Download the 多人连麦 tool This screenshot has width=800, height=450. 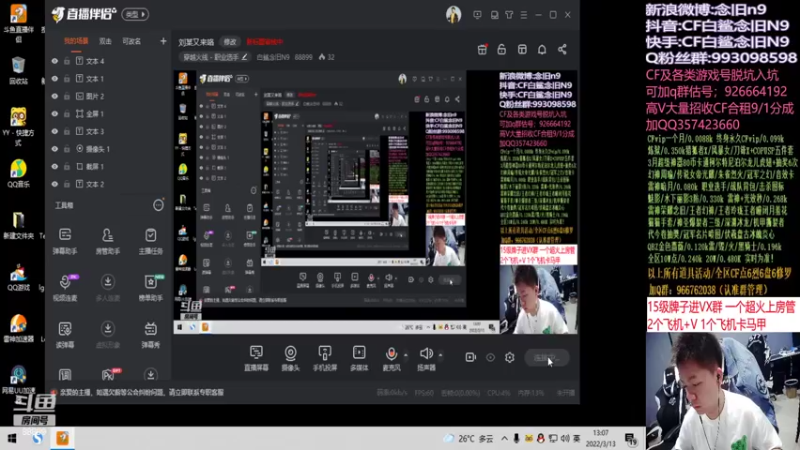coord(108,288)
